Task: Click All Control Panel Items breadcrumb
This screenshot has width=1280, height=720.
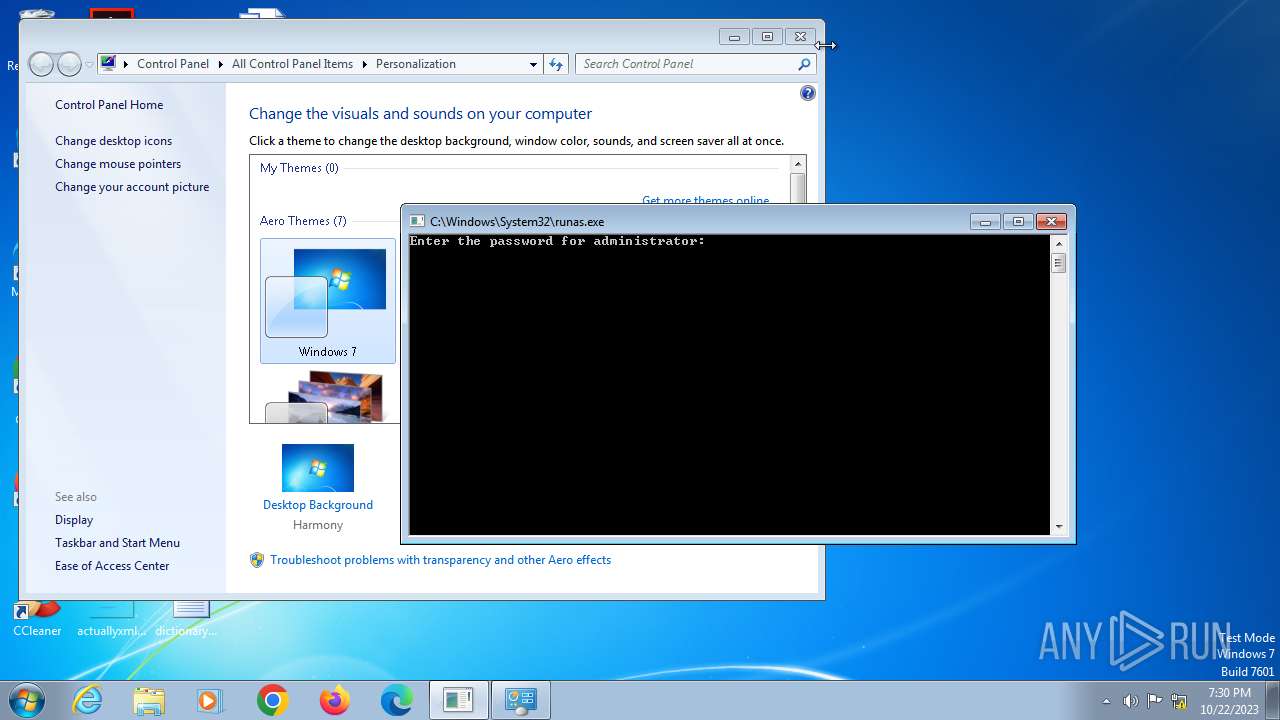Action: point(292,64)
